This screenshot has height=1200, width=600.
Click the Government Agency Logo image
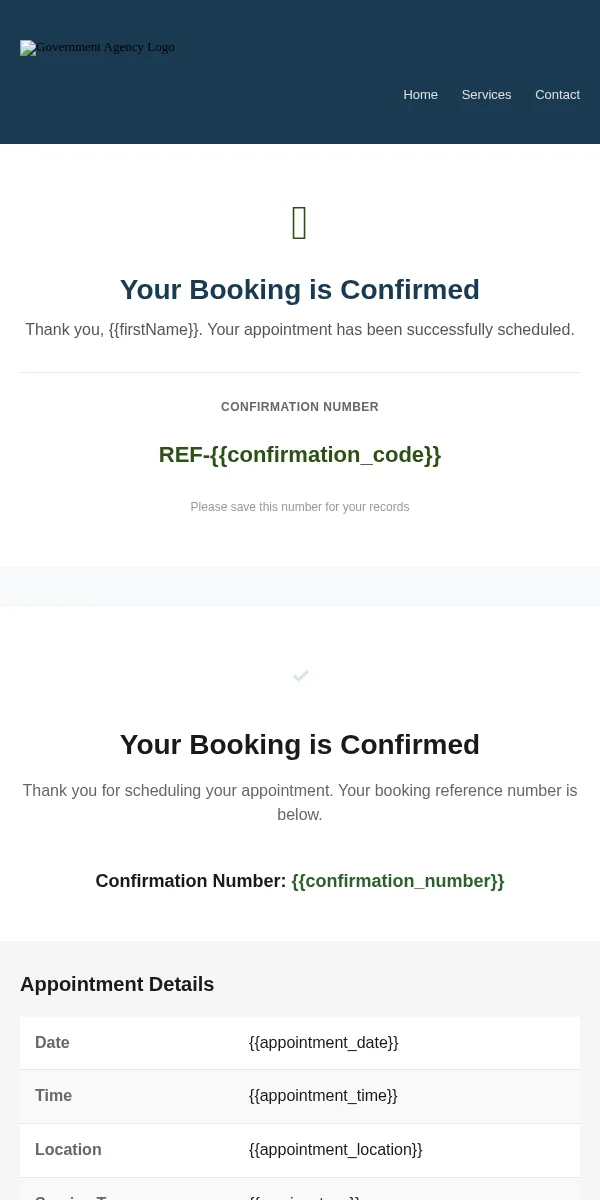click(97, 47)
